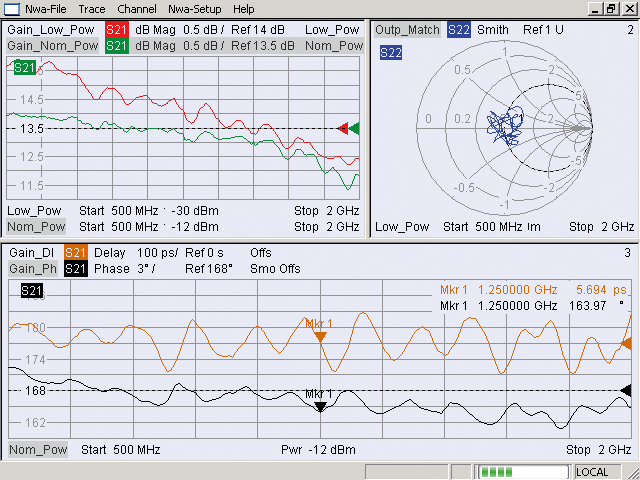640x480 pixels.
Task: Open the Nwa-Setup menu
Action: click(195, 9)
